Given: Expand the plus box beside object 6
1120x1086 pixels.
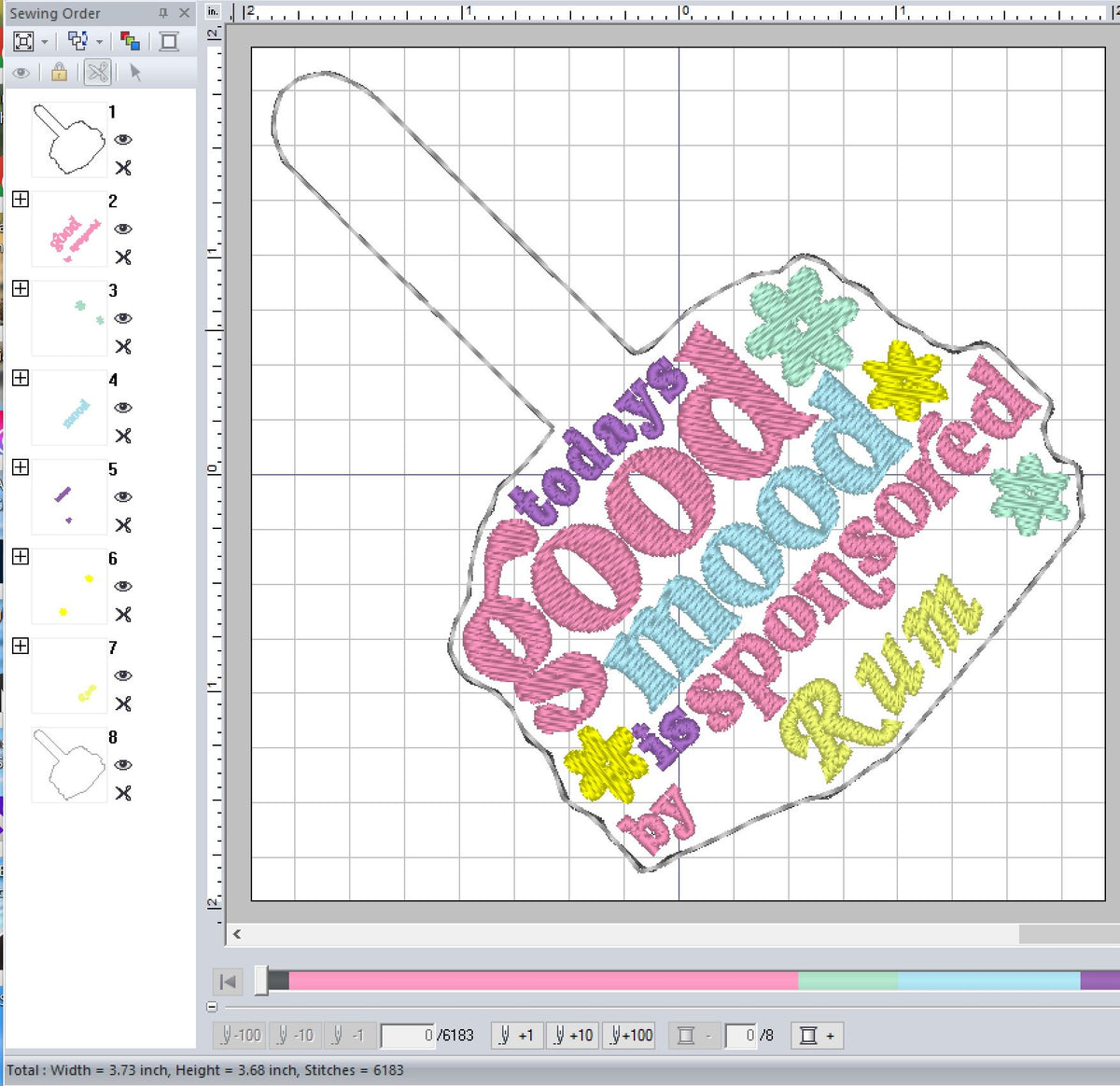Looking at the screenshot, I should coord(21,557).
